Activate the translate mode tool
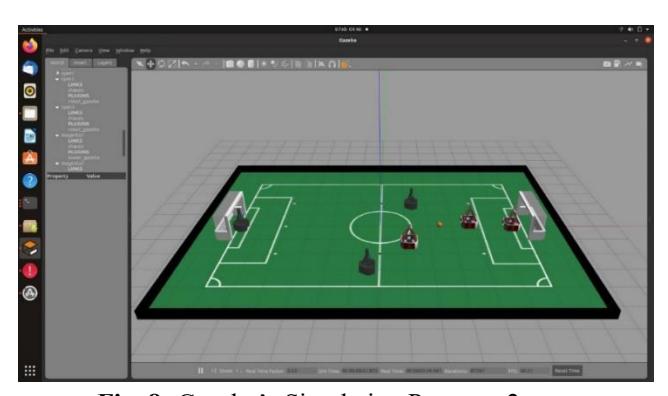This screenshot has width=668, height=396. pos(150,64)
